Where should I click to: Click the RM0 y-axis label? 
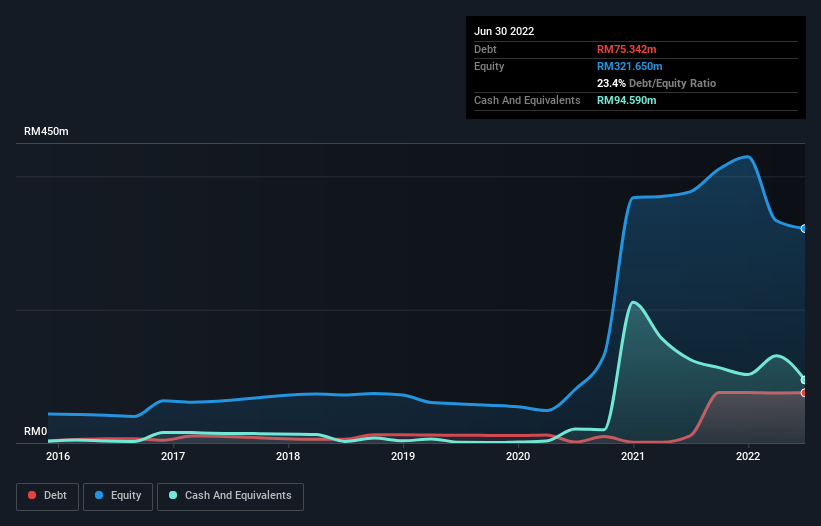36,432
